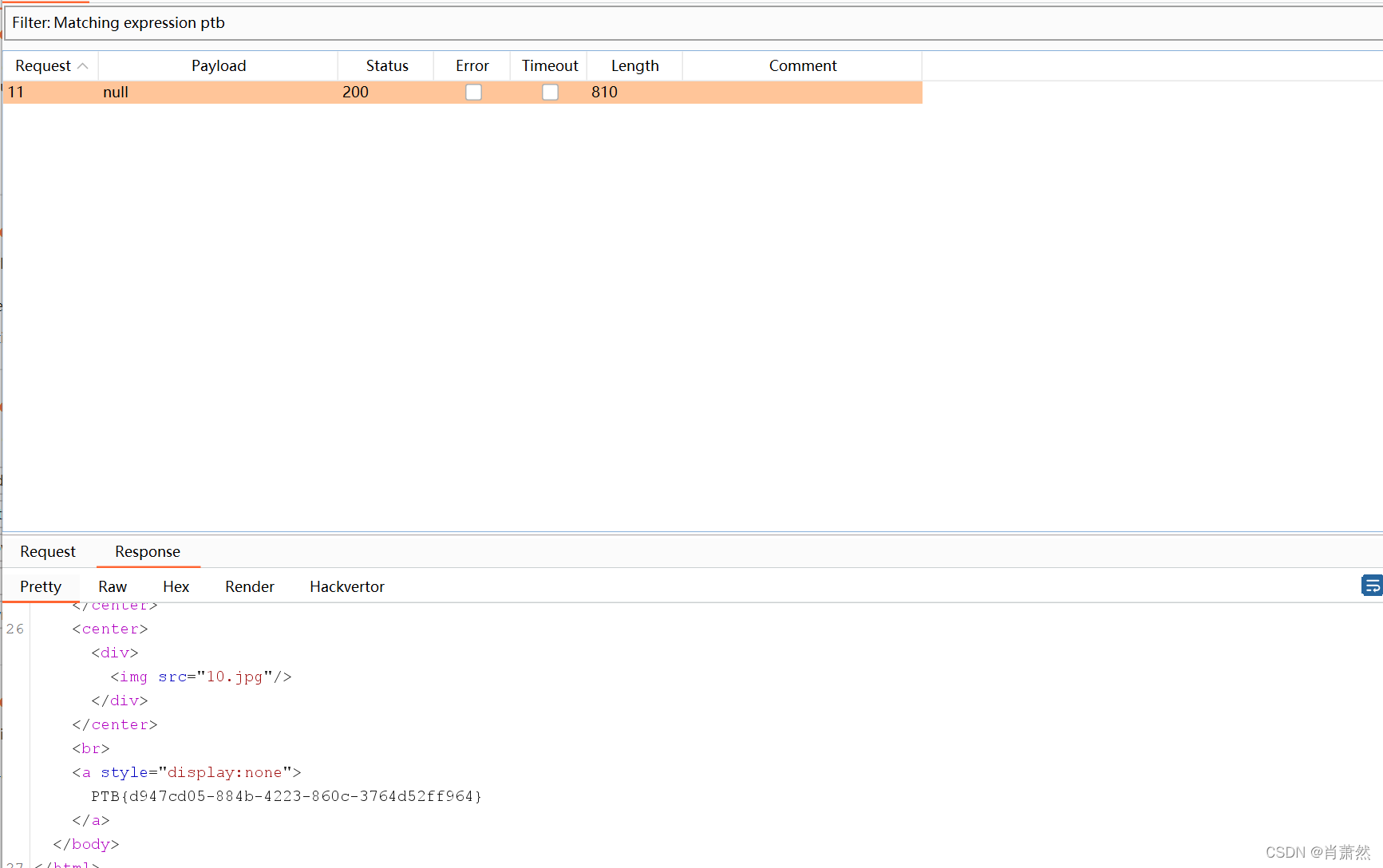Select the 'null' payload cell
This screenshot has height=868, width=1383.
click(x=219, y=93)
